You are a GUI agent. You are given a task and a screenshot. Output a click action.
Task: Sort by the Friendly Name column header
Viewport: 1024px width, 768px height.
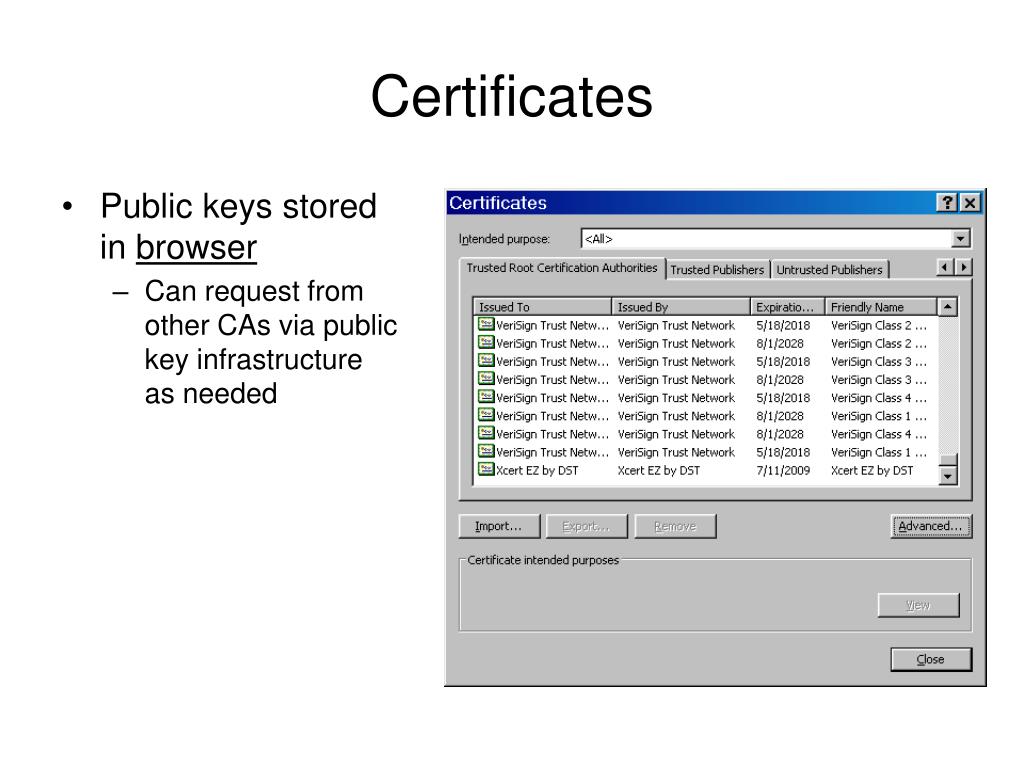882,307
